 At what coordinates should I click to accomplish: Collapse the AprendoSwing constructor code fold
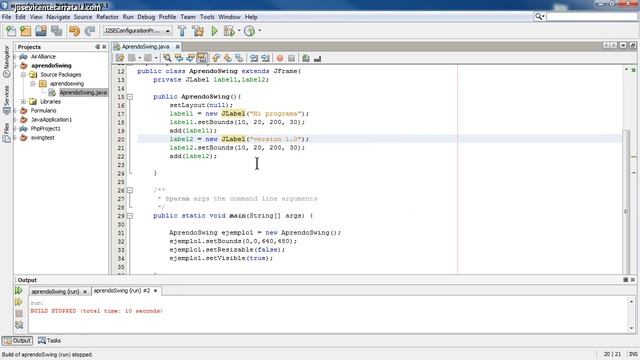pyautogui.click(x=130, y=97)
